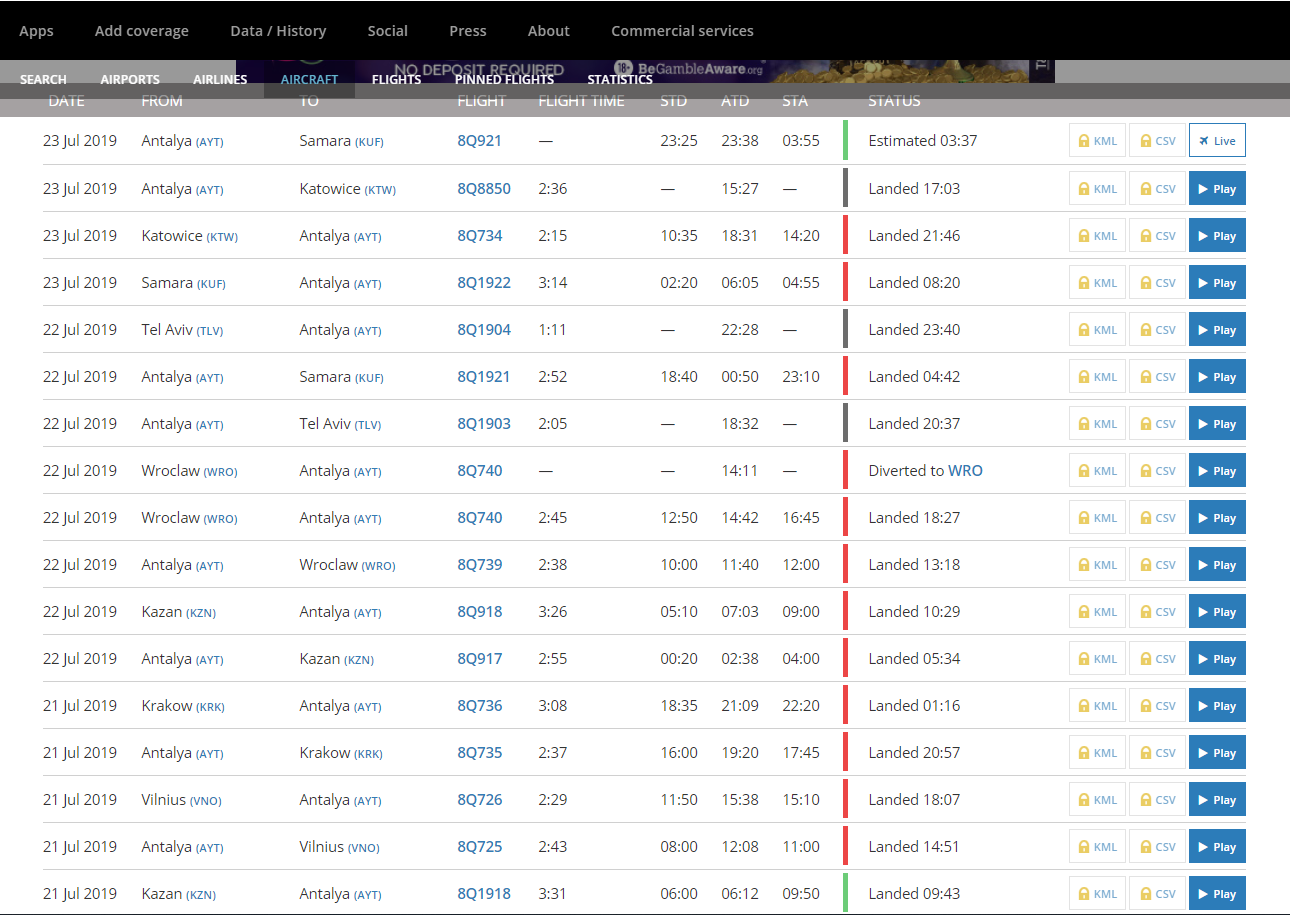This screenshot has height=915, width=1290.
Task: Click the BeGambleAware banner advertisement
Action: click(x=645, y=71)
